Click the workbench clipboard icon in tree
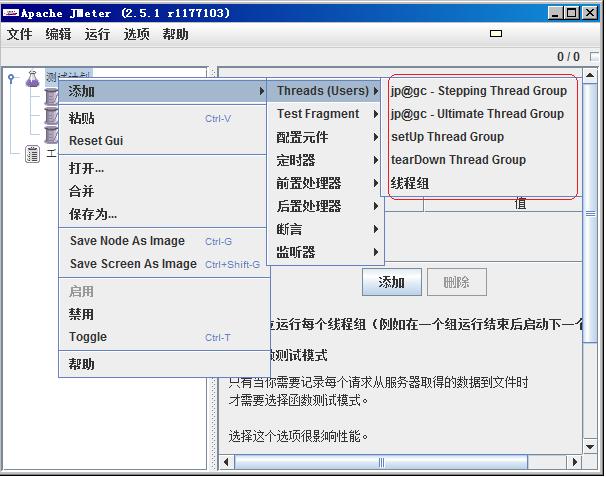The width and height of the screenshot is (606, 477). pyautogui.click(x=32, y=154)
